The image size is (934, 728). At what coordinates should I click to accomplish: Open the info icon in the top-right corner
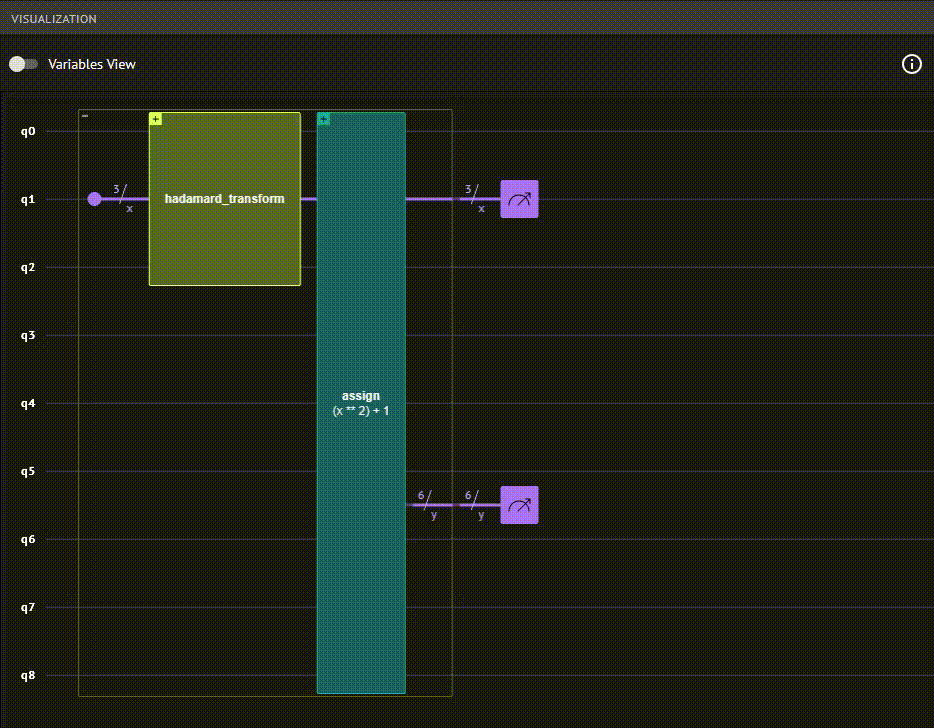(911, 64)
